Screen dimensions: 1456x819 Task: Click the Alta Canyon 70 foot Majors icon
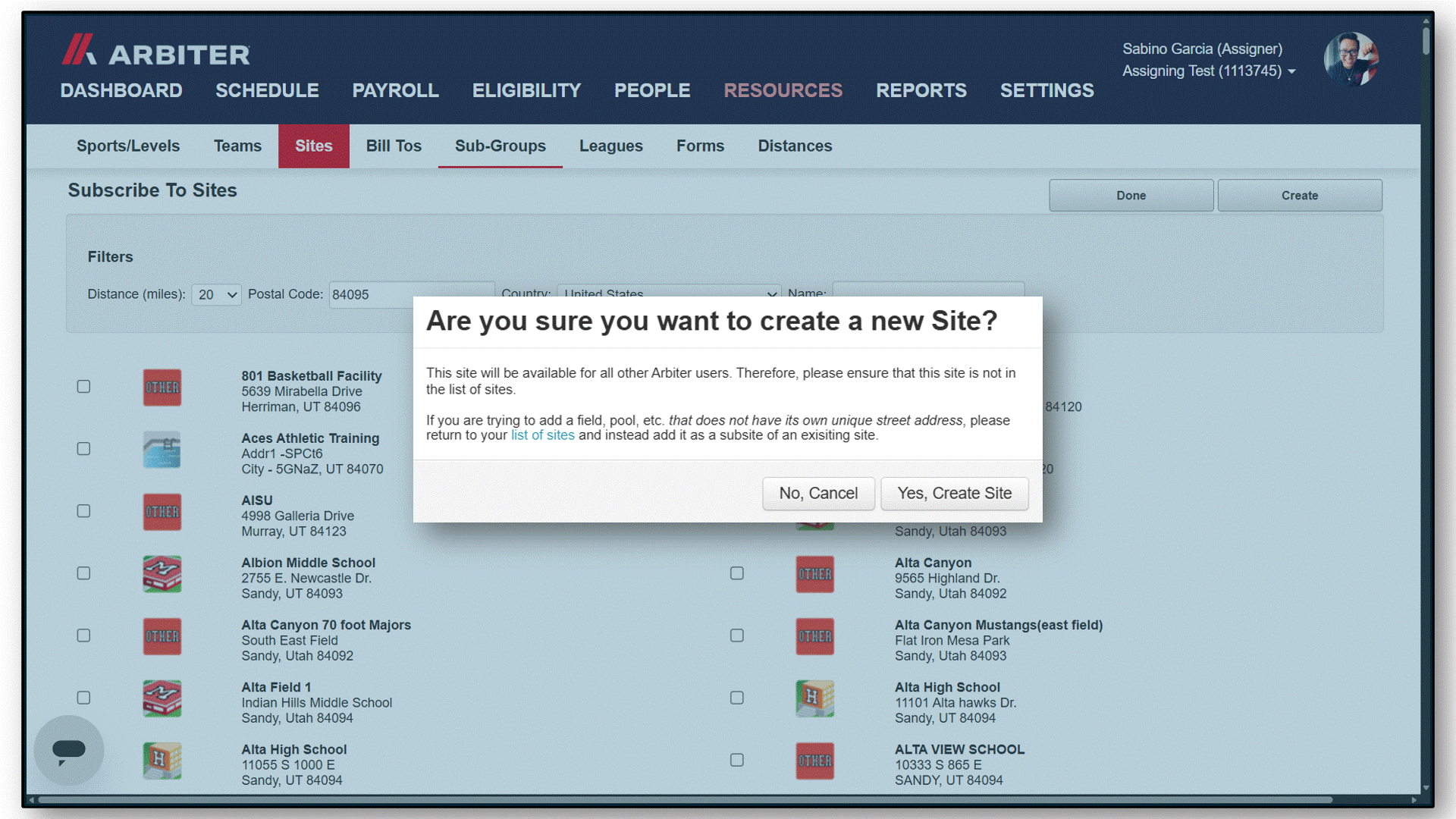pyautogui.click(x=162, y=636)
